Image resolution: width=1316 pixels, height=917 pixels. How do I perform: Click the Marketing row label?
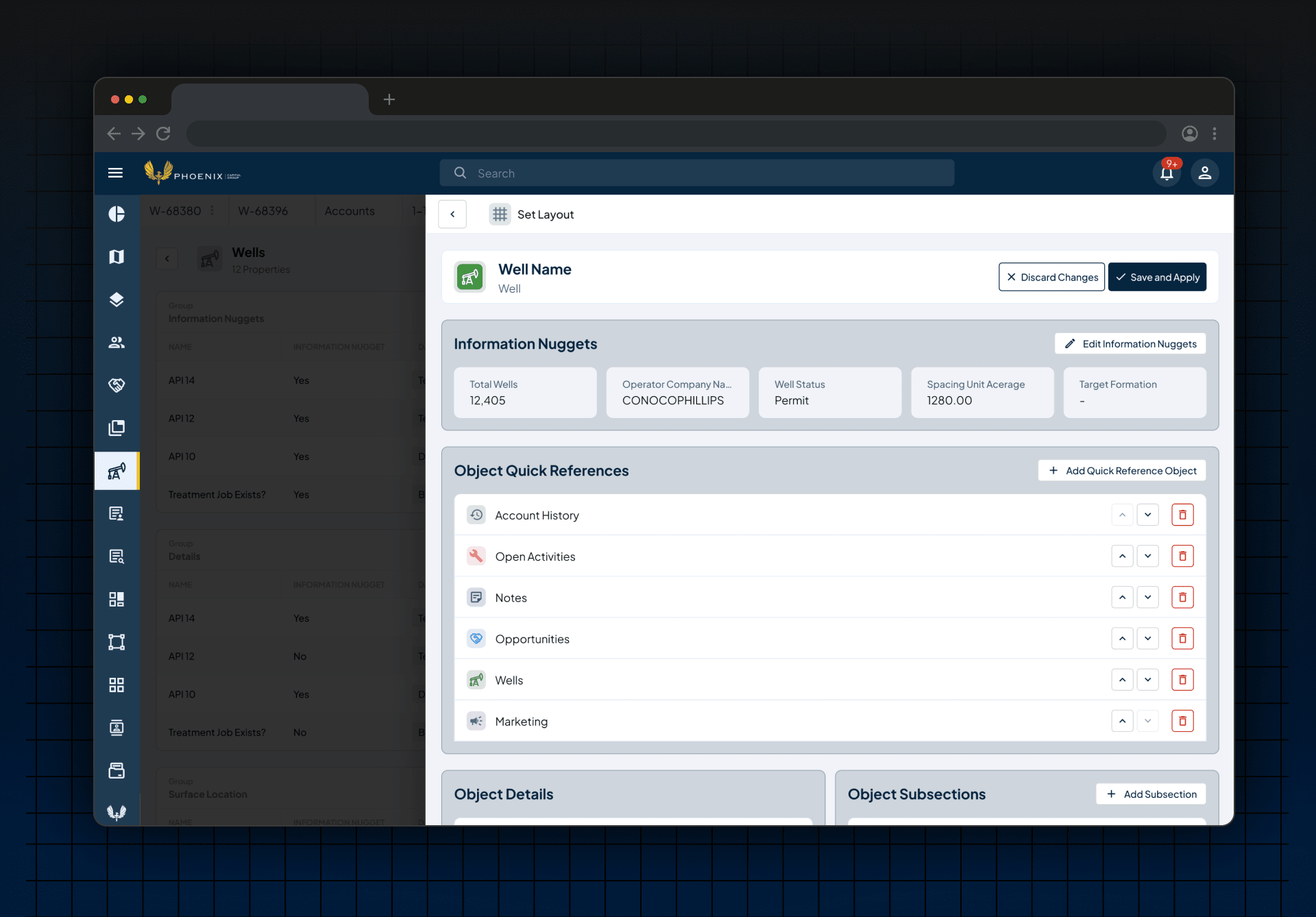coord(522,721)
